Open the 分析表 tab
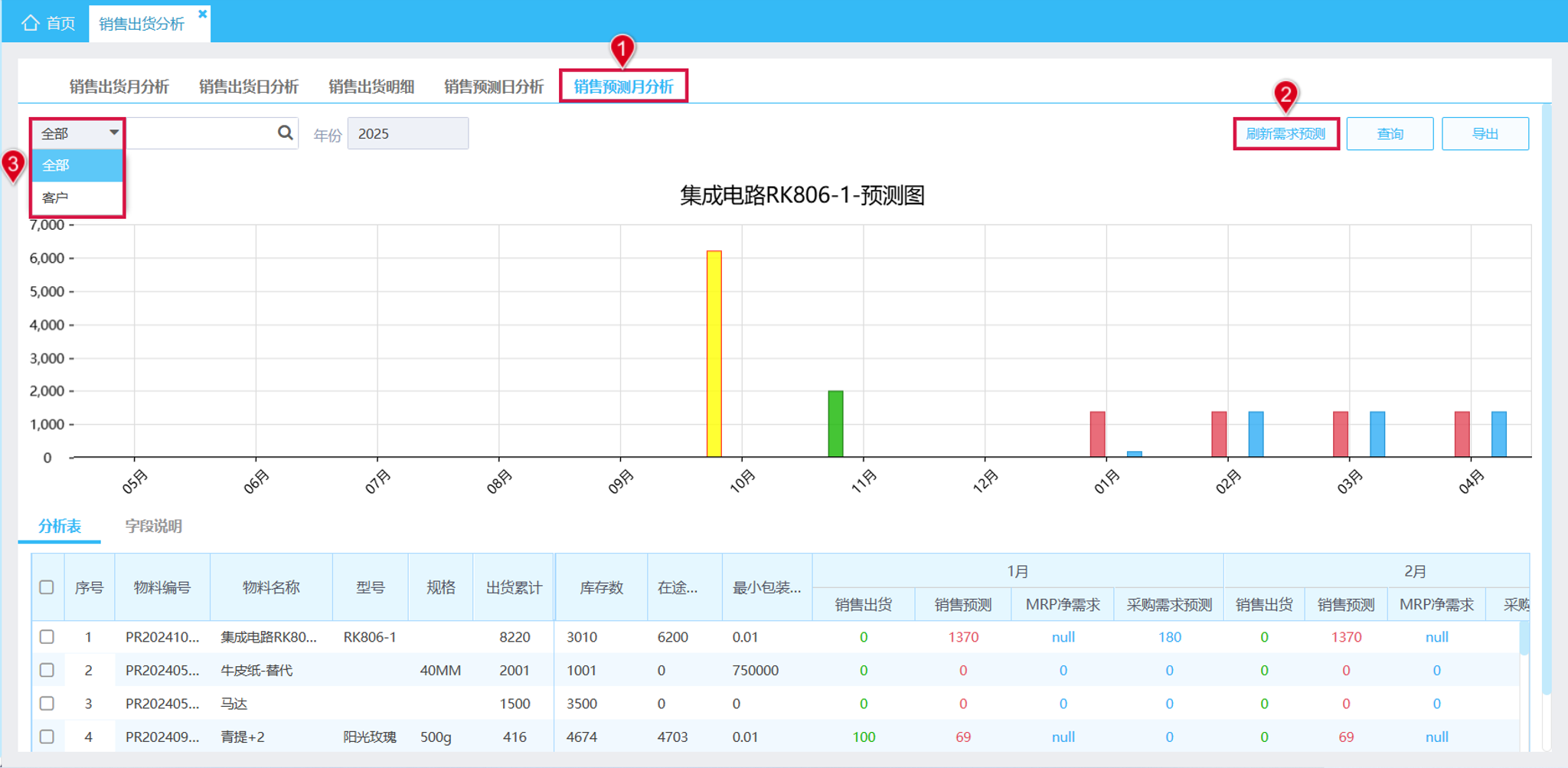Image resolution: width=1568 pixels, height=768 pixels. coord(60,526)
